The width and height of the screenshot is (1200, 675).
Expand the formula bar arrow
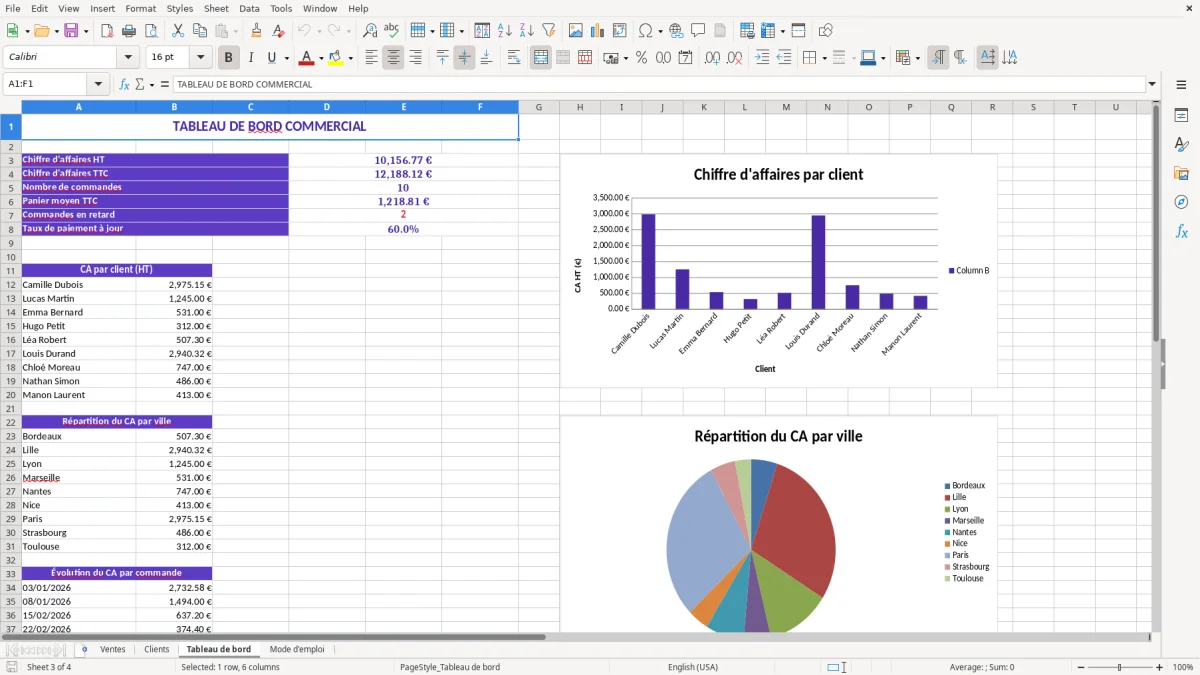point(1152,84)
